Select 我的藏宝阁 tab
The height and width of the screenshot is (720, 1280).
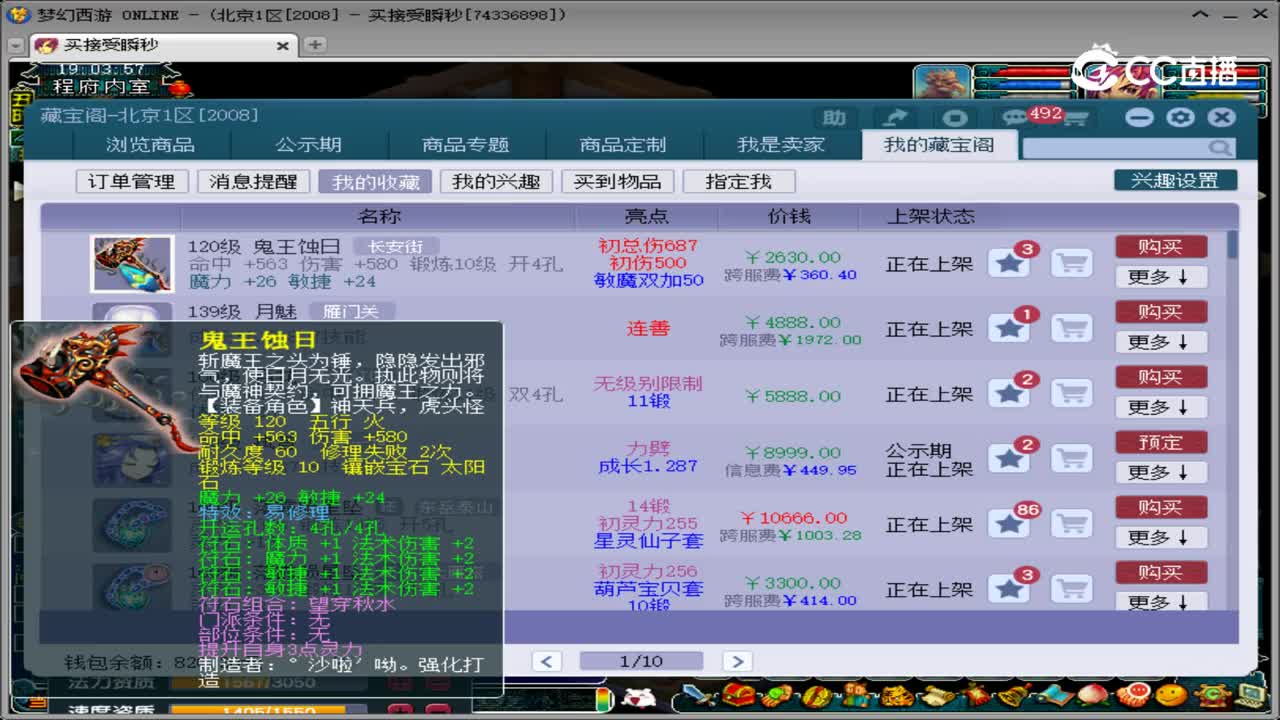tap(939, 145)
